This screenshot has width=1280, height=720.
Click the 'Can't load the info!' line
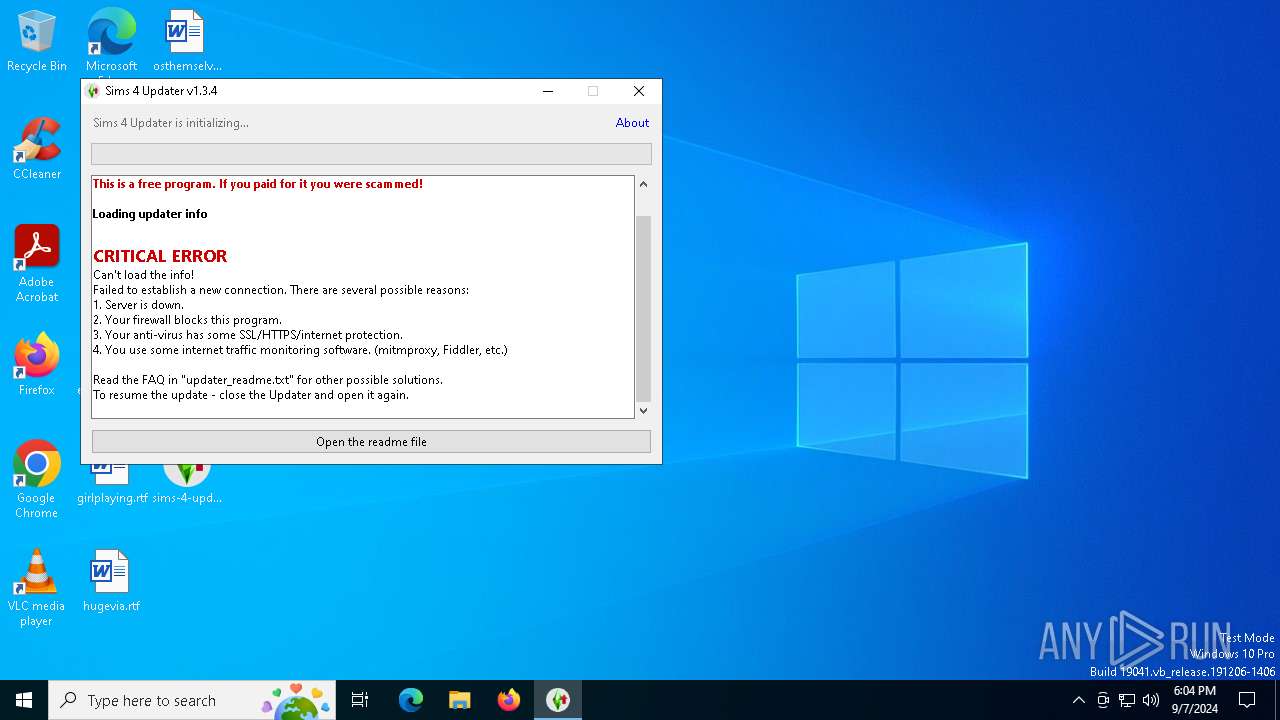tap(143, 275)
